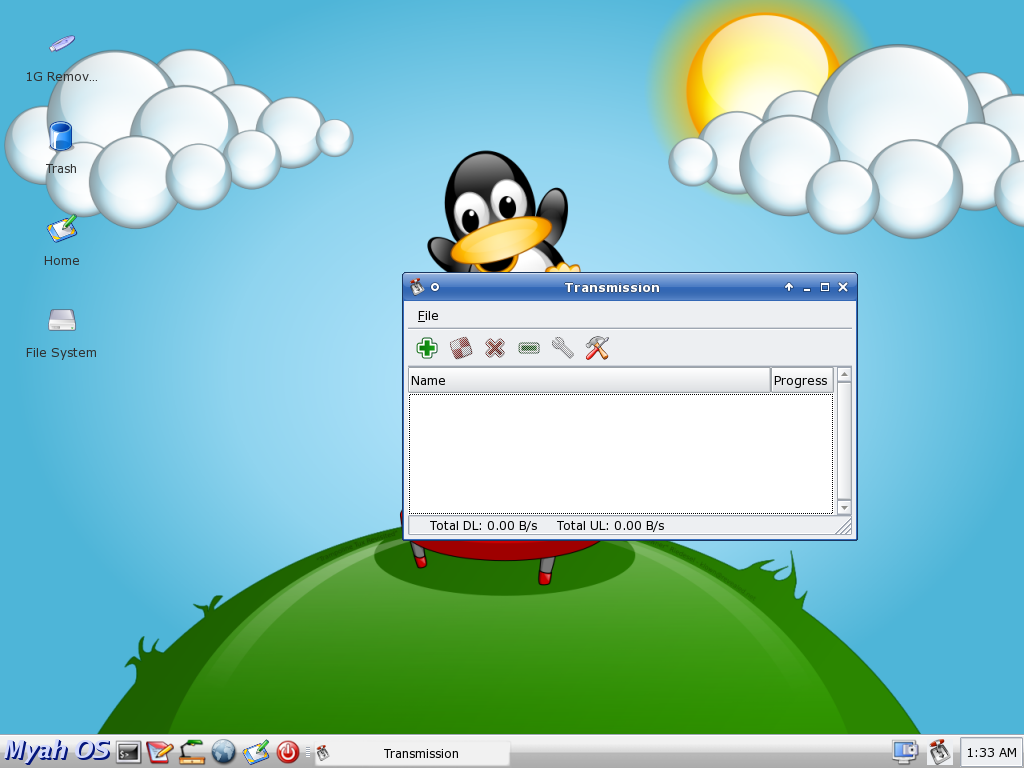The height and width of the screenshot is (768, 1024).
Task: Open the web browser globe icon in panel
Action: coord(223,752)
